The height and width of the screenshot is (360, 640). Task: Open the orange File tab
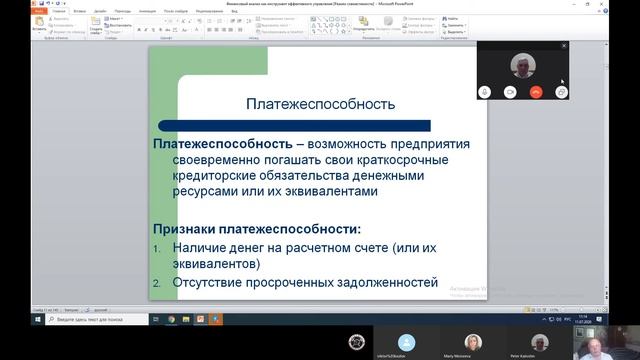39,11
